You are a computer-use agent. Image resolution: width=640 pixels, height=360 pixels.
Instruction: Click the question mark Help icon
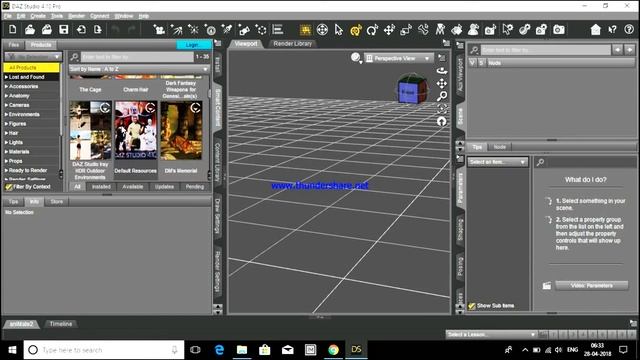point(629,30)
